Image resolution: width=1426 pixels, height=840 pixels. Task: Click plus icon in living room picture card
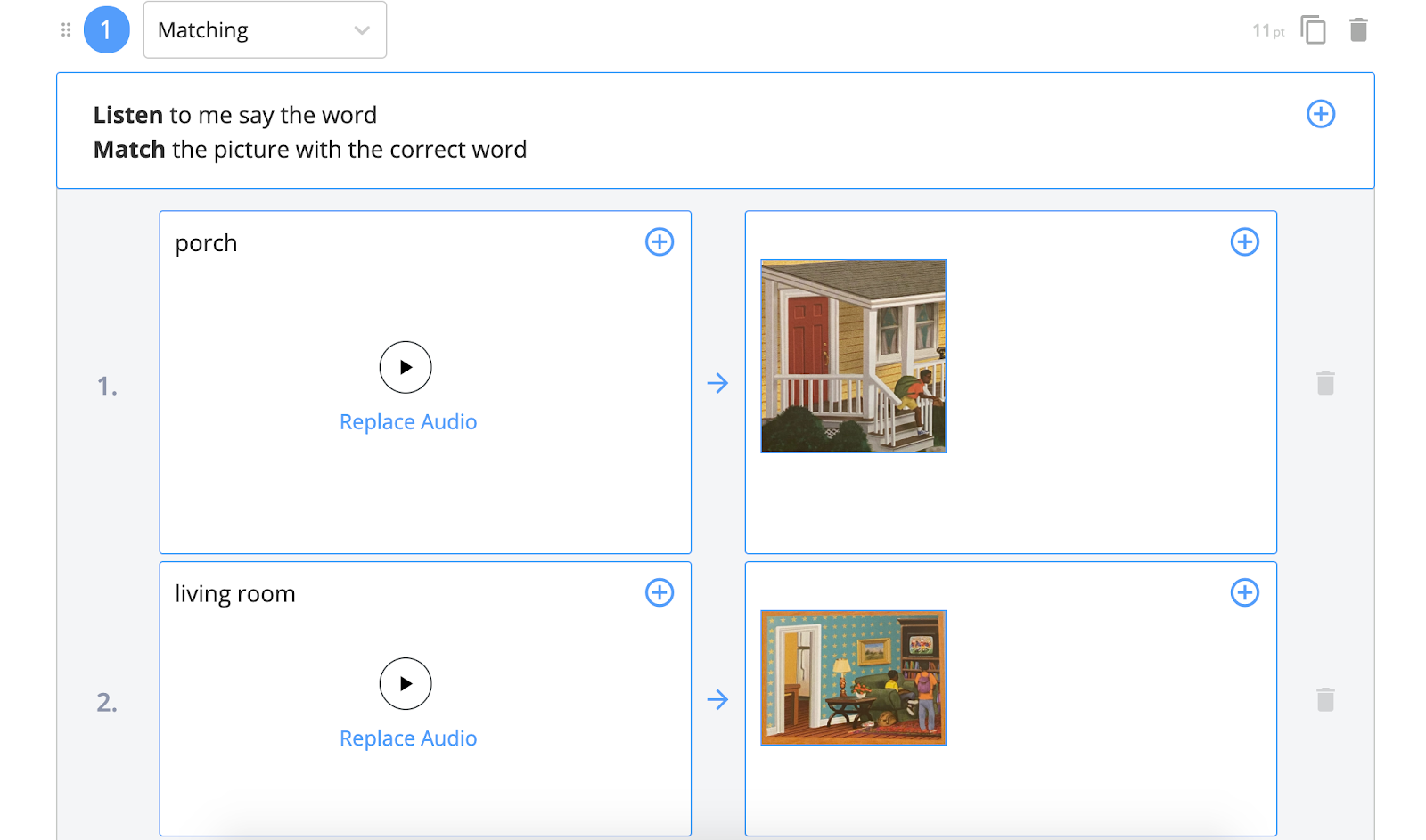point(1244,593)
